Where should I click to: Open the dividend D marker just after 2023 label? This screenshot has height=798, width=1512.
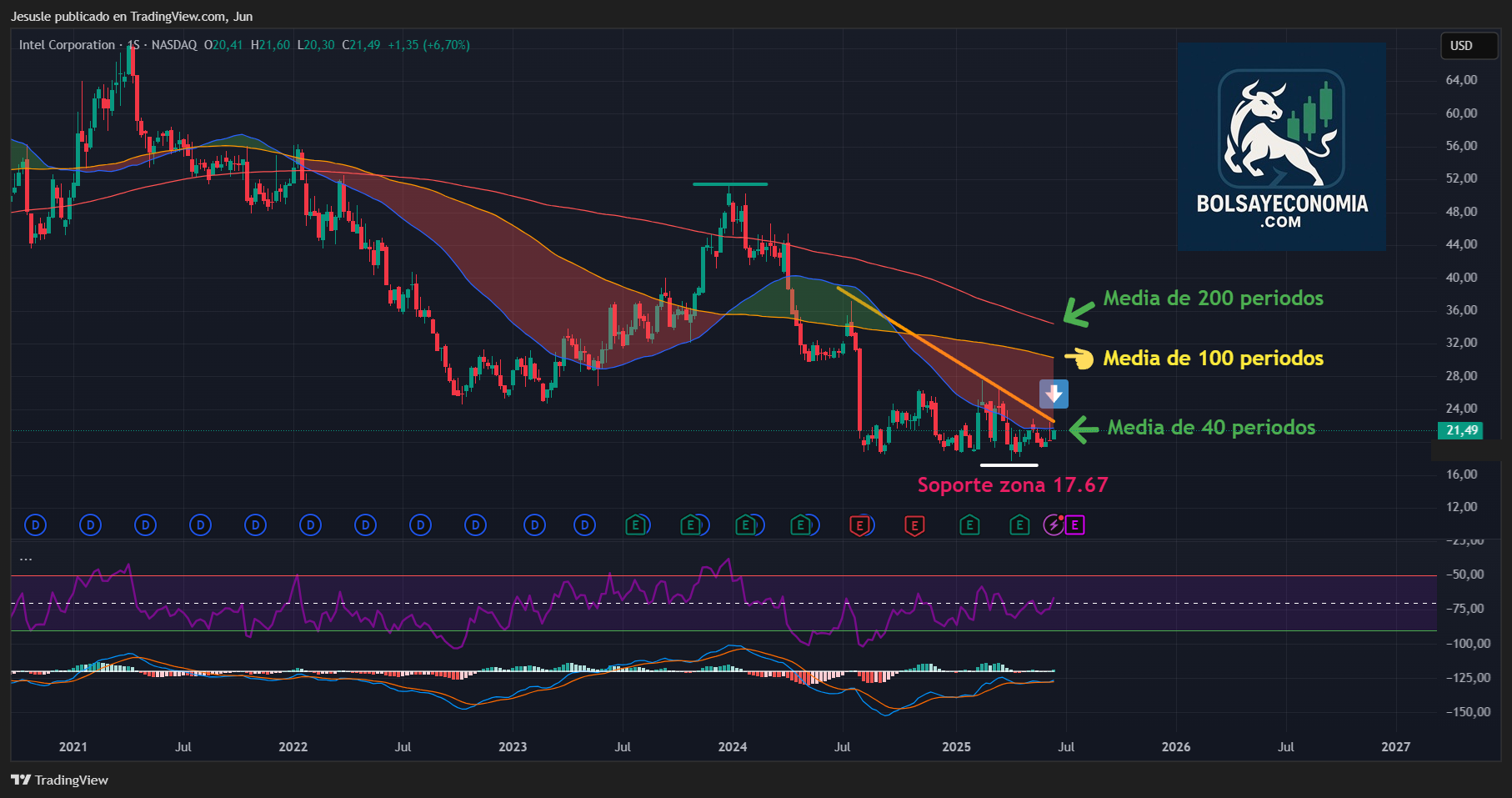[x=534, y=525]
